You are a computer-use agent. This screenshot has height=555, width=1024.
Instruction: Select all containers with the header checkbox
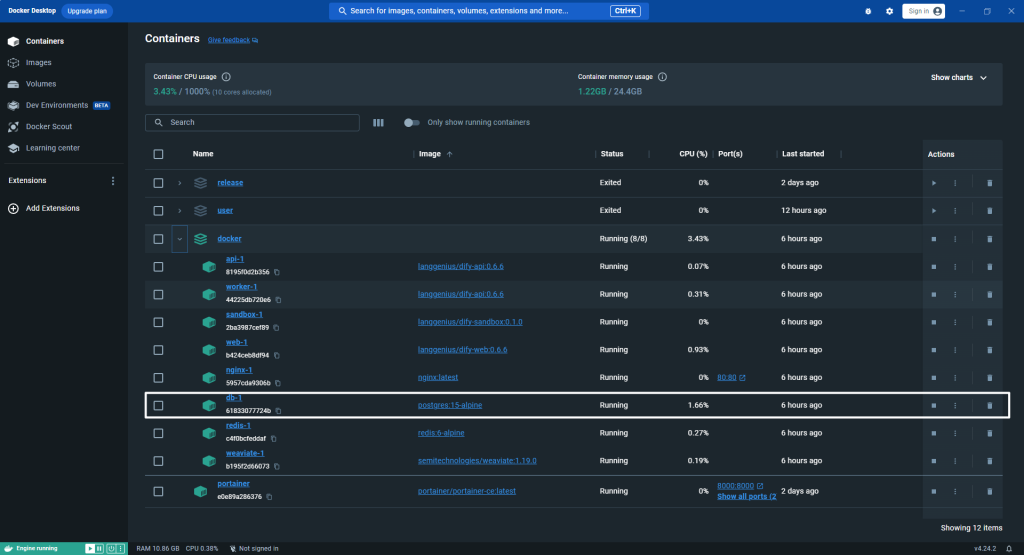158,154
